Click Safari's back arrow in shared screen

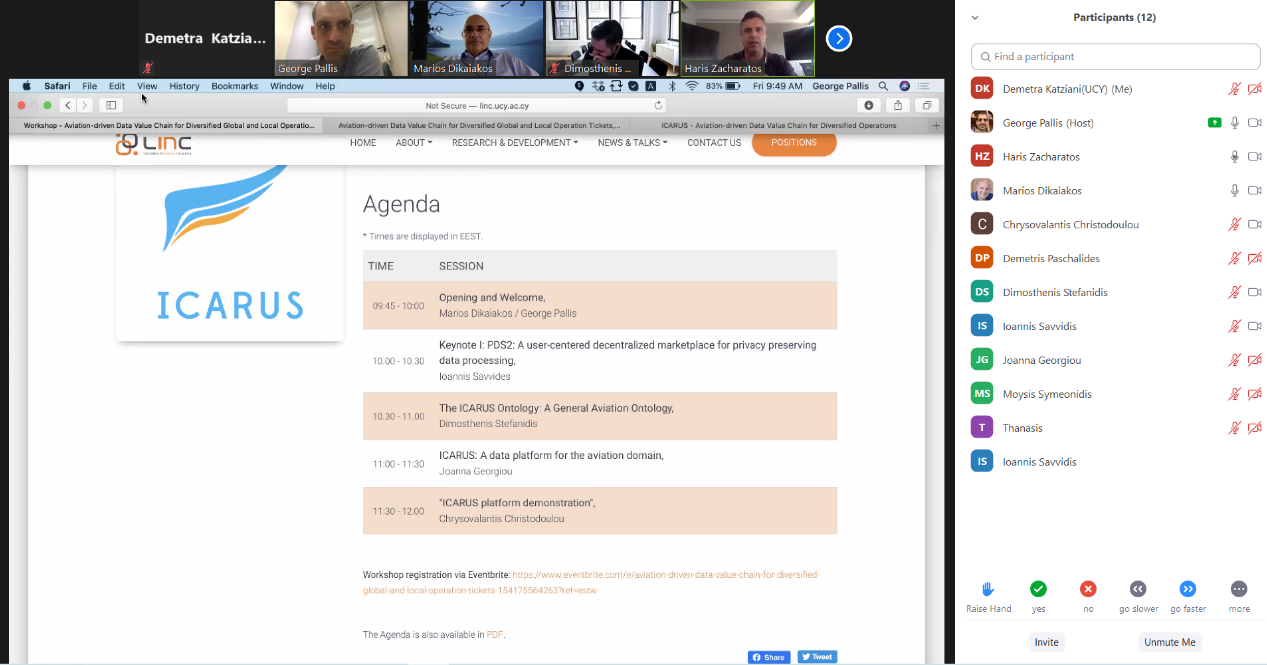tap(68, 105)
